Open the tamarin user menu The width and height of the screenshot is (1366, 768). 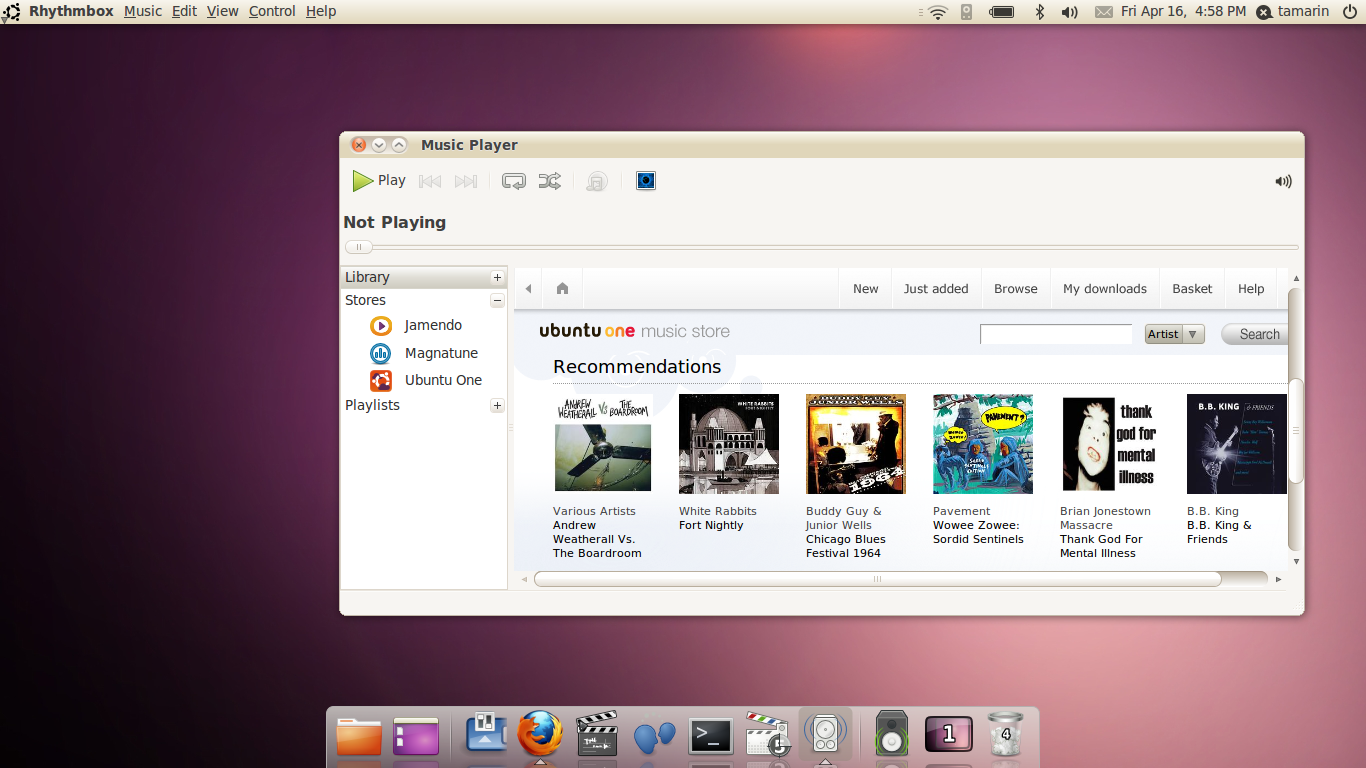1292,11
